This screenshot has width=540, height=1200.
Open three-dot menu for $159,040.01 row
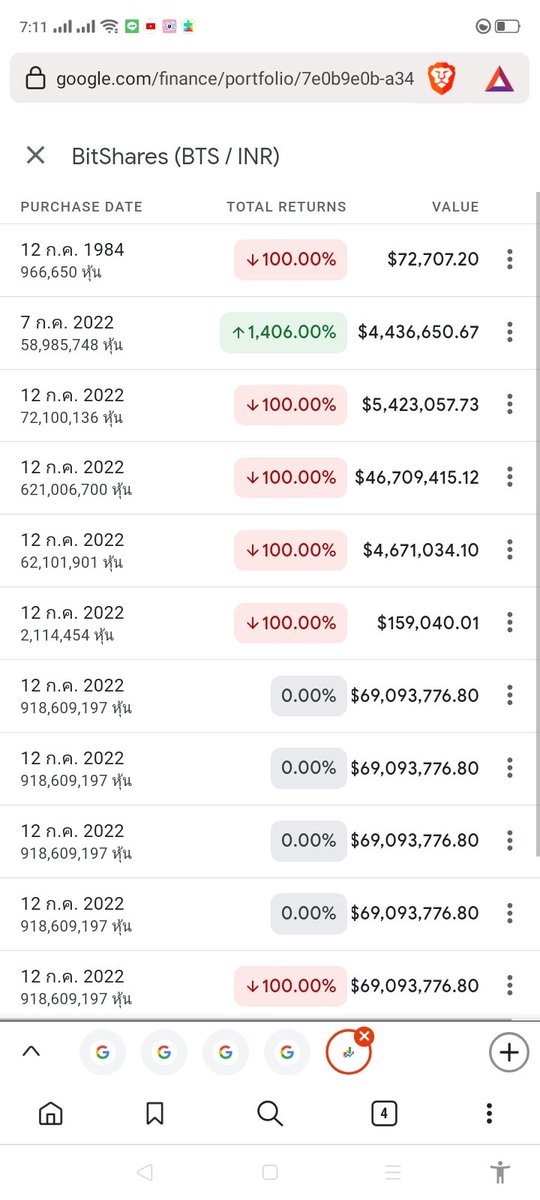click(510, 622)
